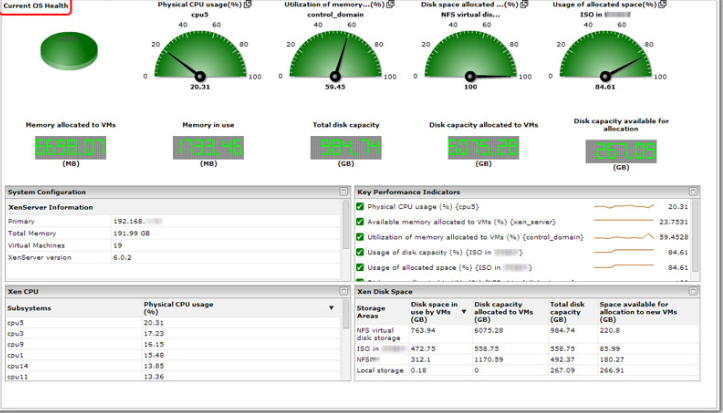
Task: Select NFS virtual disk storage row
Action: point(377,333)
